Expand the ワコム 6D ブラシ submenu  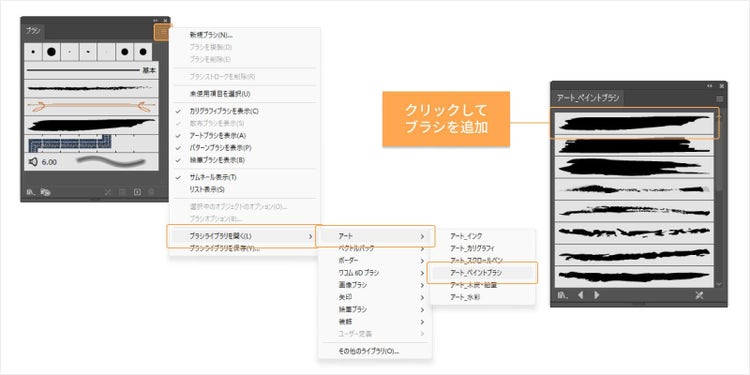pyautogui.click(x=375, y=273)
